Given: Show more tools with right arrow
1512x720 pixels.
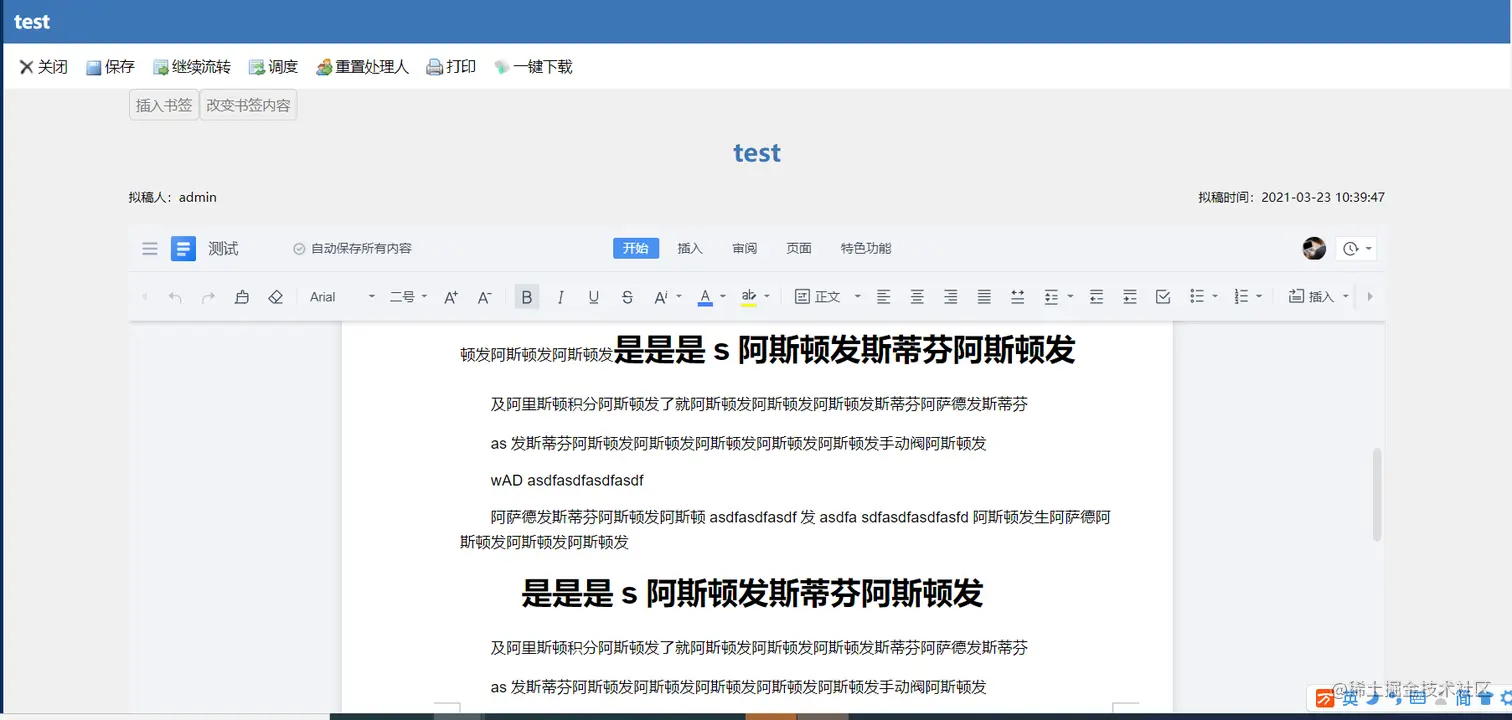Looking at the screenshot, I should pos(1370,297).
